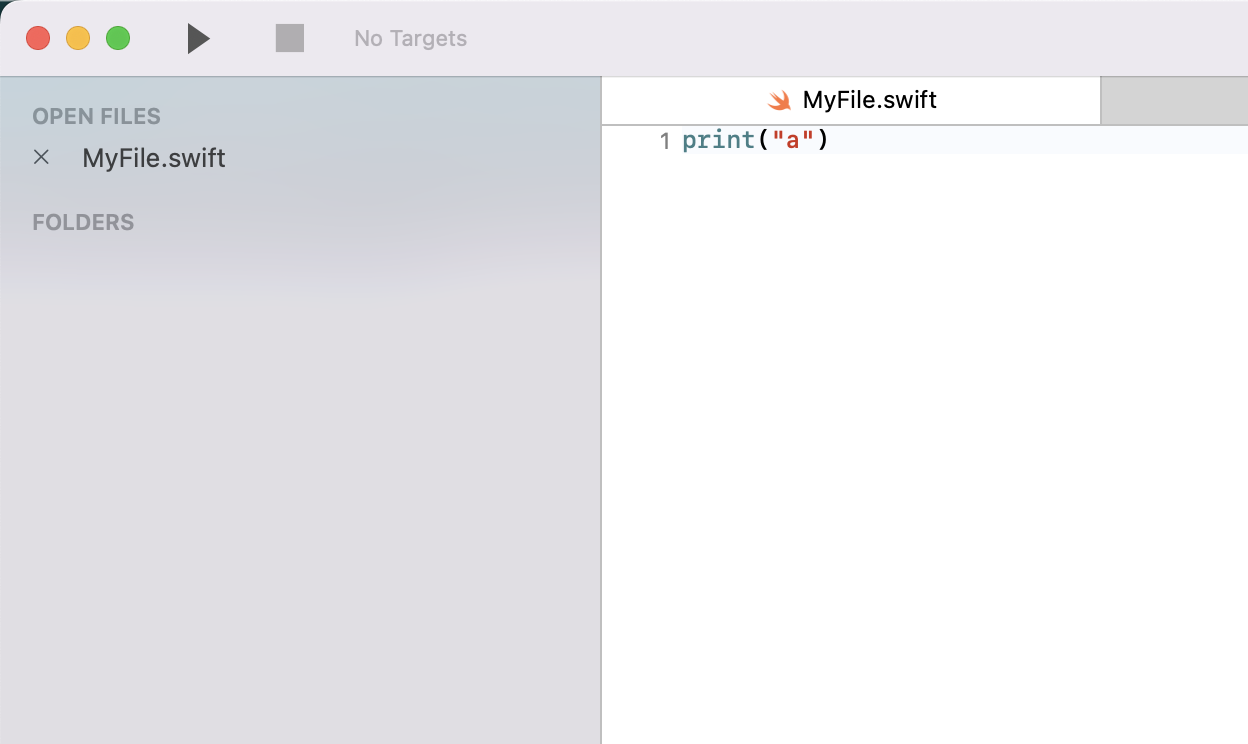Select MyFile.swift in the open files list
The width and height of the screenshot is (1248, 744).
pyautogui.click(x=153, y=158)
